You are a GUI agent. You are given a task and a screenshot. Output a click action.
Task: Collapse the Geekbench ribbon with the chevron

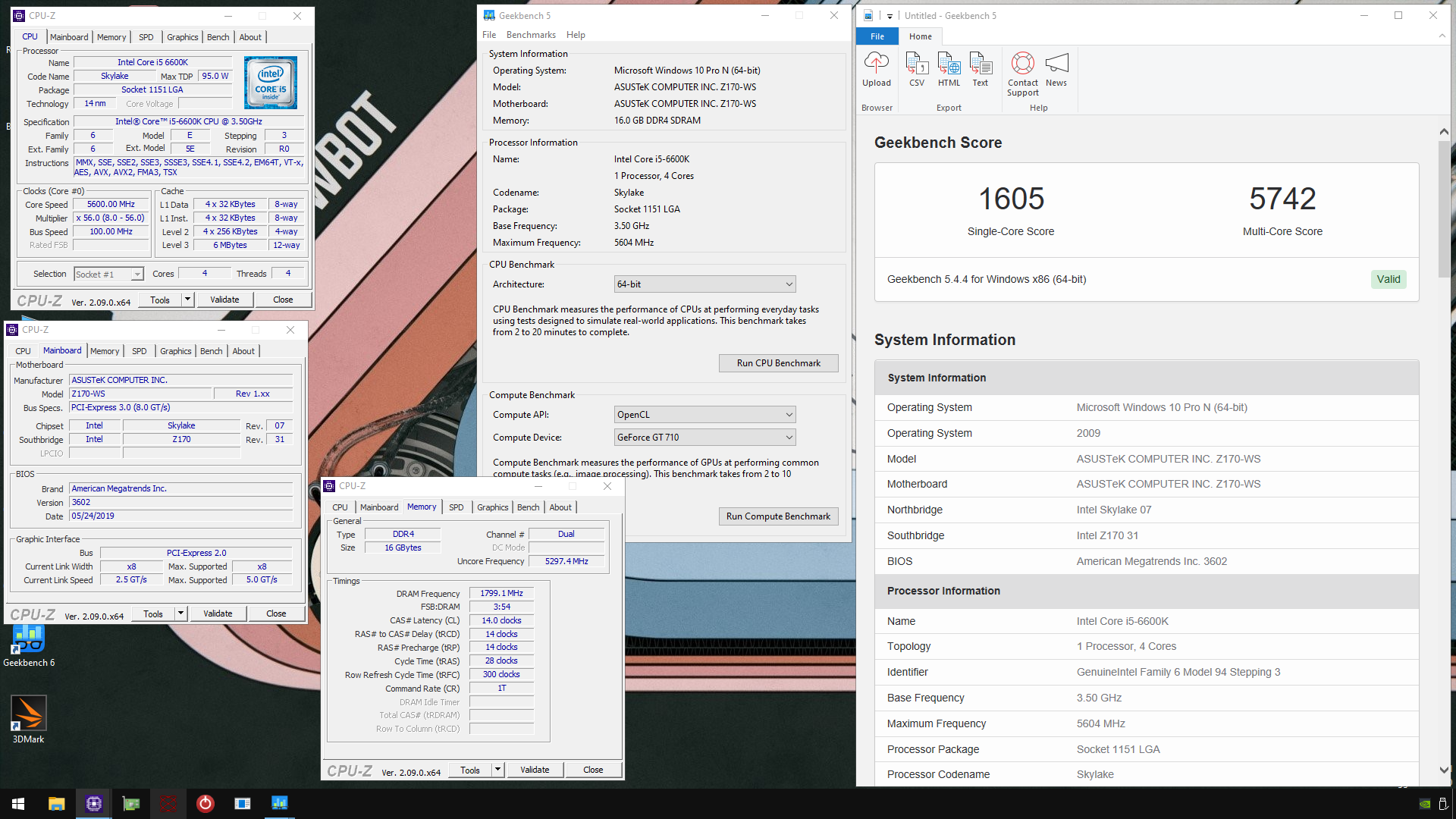1442,36
